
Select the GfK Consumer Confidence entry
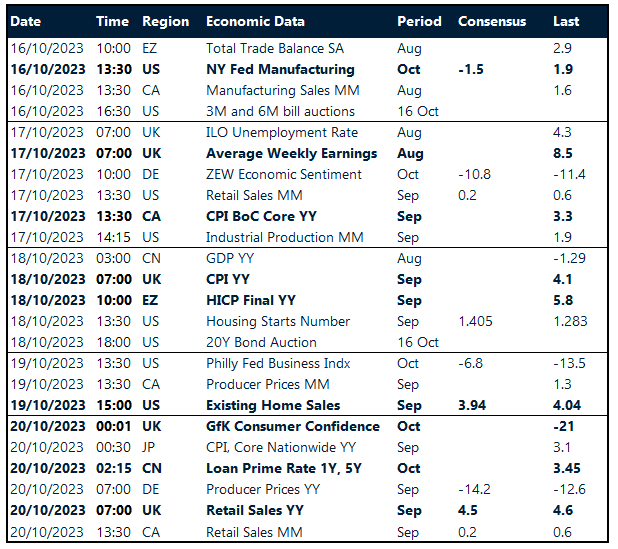click(x=292, y=426)
